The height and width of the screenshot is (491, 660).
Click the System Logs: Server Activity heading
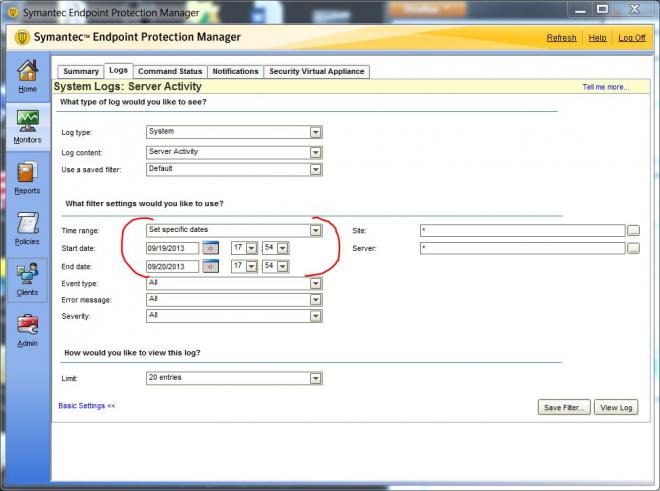click(128, 86)
